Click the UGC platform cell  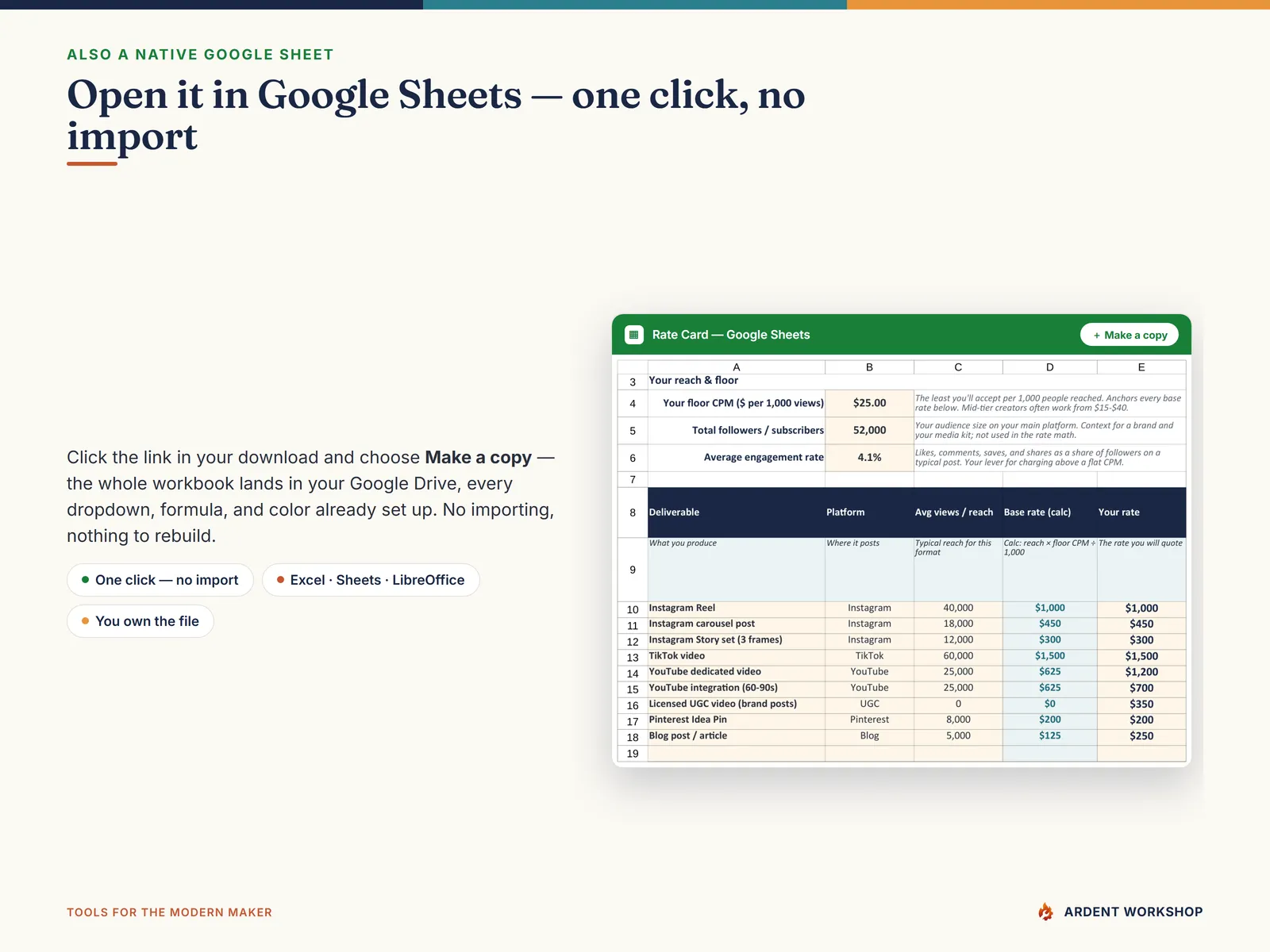[869, 704]
